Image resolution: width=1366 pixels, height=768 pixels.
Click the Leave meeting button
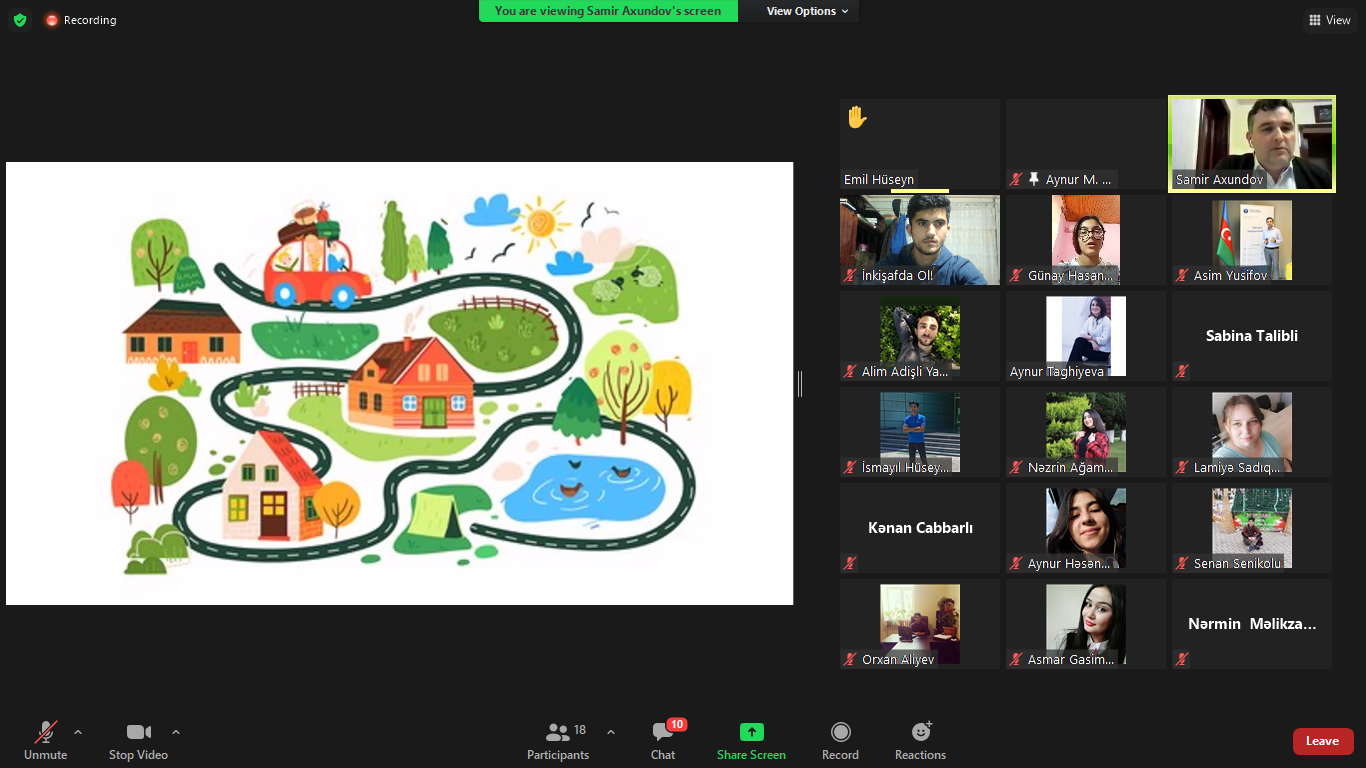[1322, 741]
